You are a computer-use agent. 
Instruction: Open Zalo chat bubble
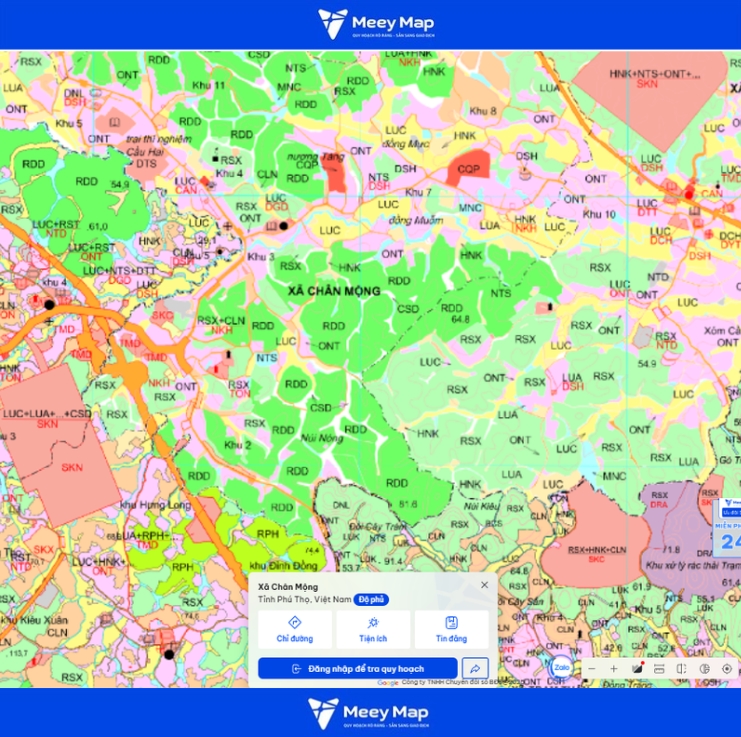tap(561, 668)
